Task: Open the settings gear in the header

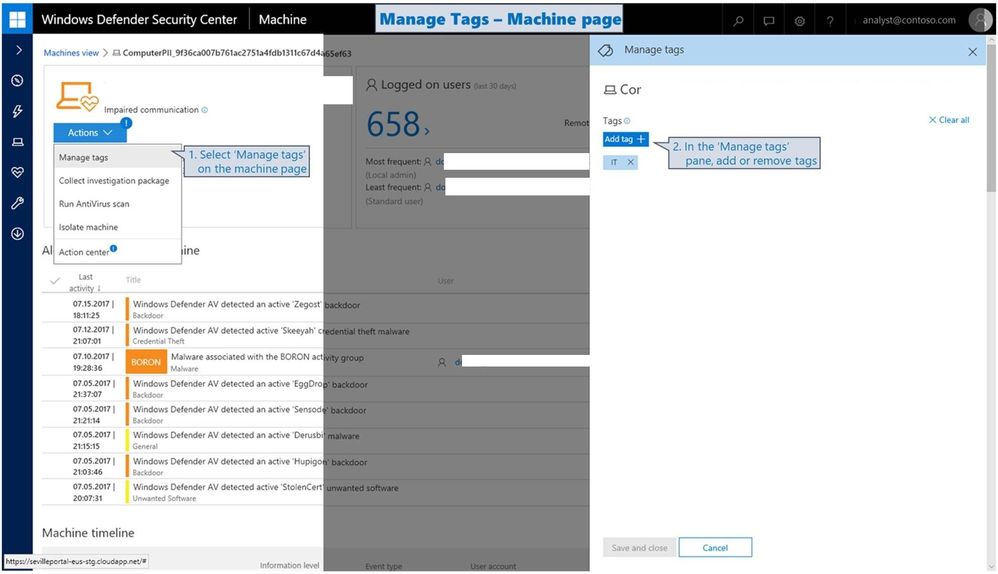Action: (x=799, y=21)
